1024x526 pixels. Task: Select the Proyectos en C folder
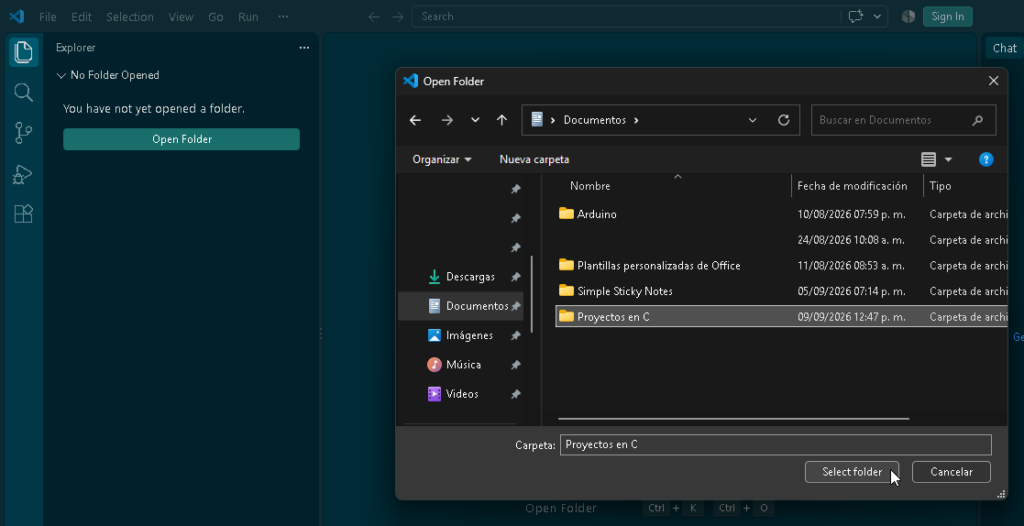click(x=781, y=317)
